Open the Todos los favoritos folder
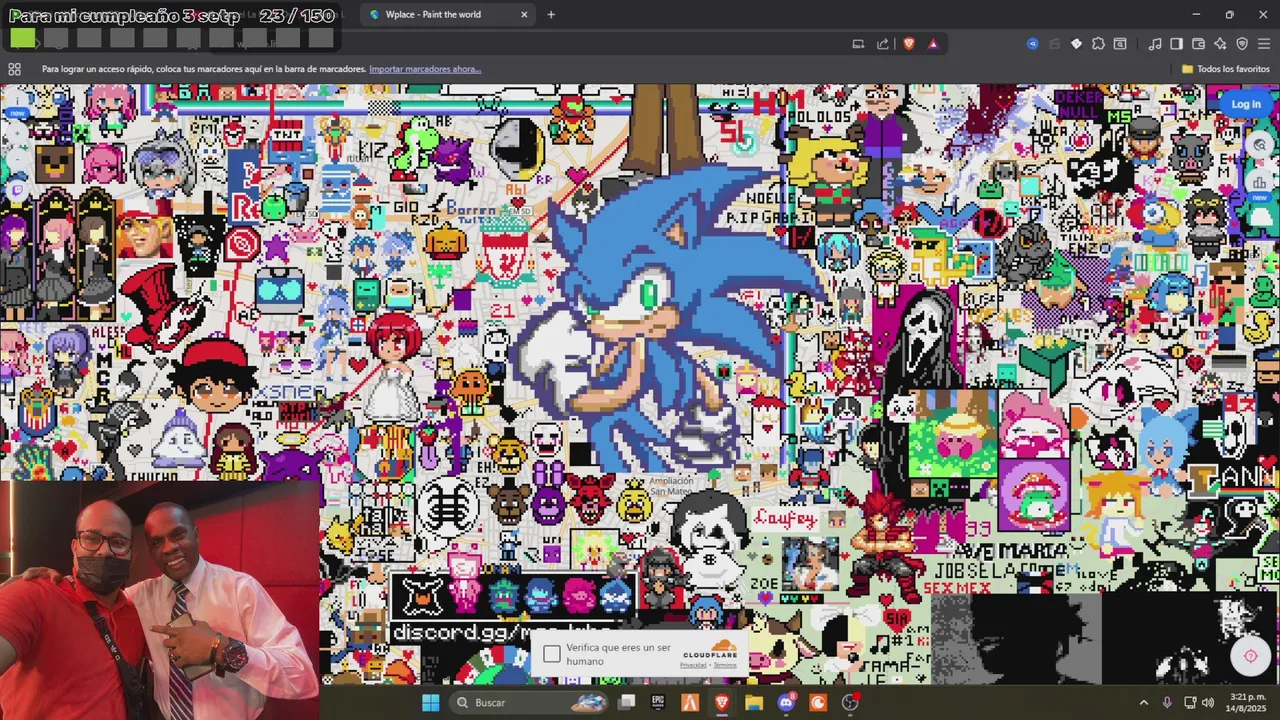 pos(1225,69)
